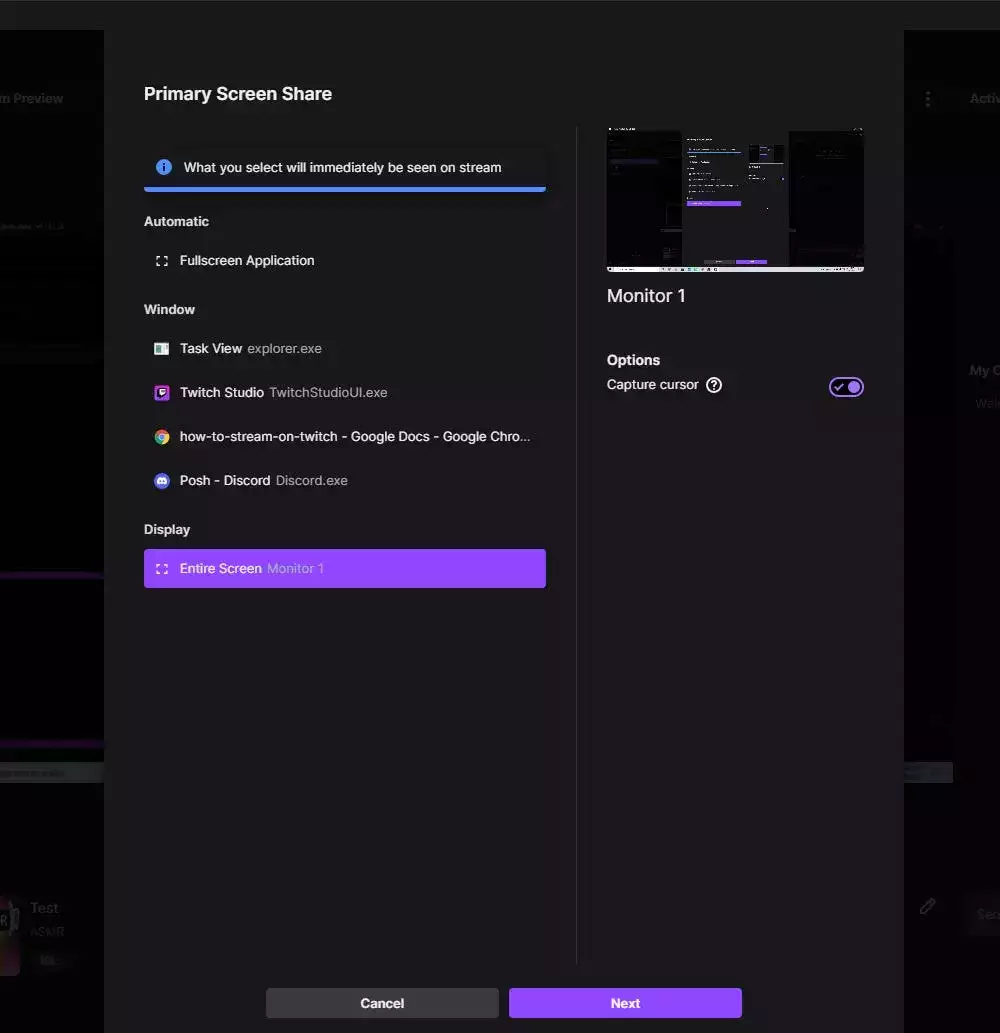Click the "Options" heading
Screen dimensions: 1000x1033
pos(633,360)
